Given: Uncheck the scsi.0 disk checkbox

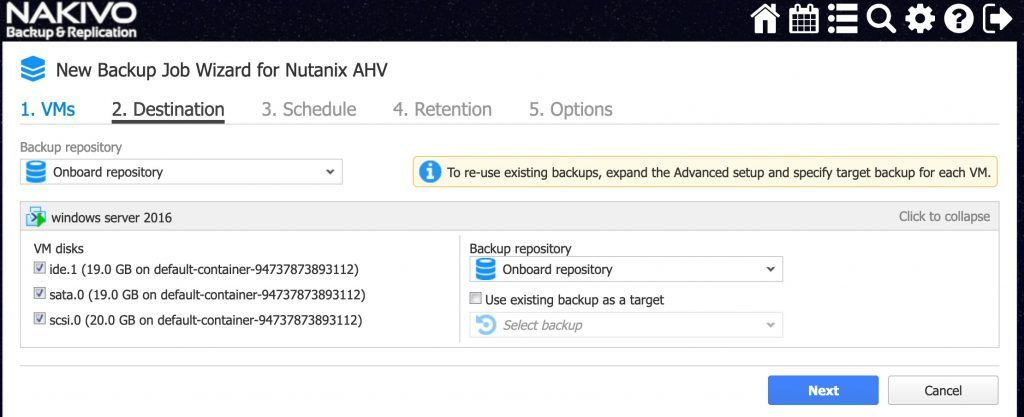Looking at the screenshot, I should pos(39,319).
